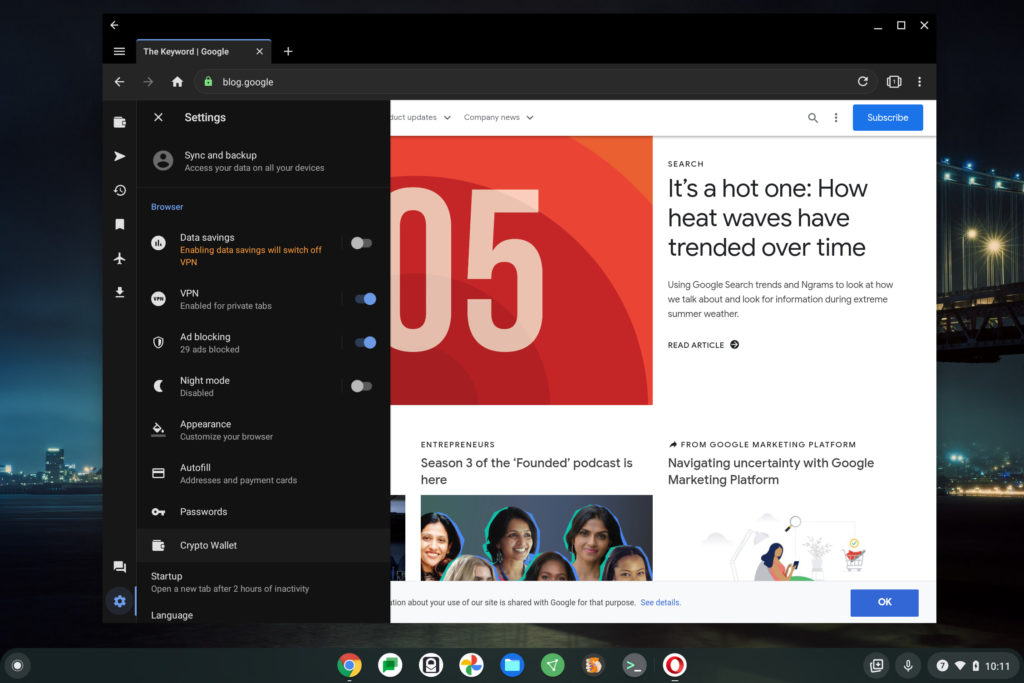Viewport: 1024px width, 683px height.
Task: Open Appearance settings
Action: click(x=263, y=430)
